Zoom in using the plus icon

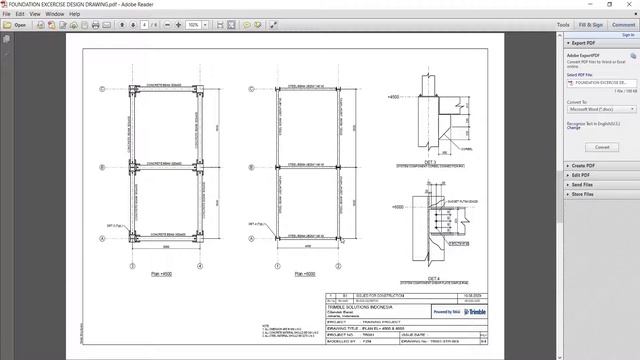pos(178,25)
